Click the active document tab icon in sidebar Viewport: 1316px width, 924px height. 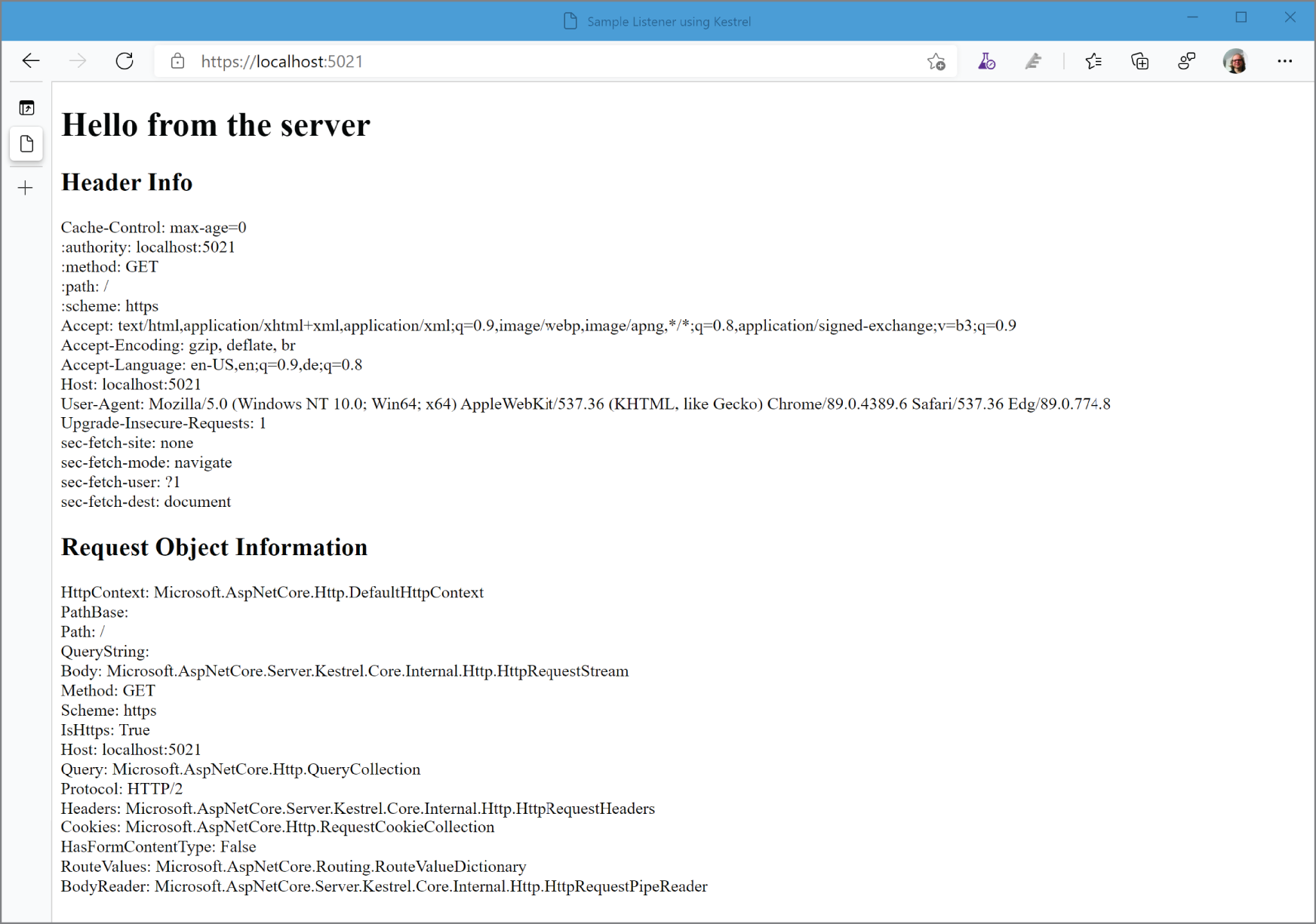pyautogui.click(x=26, y=144)
